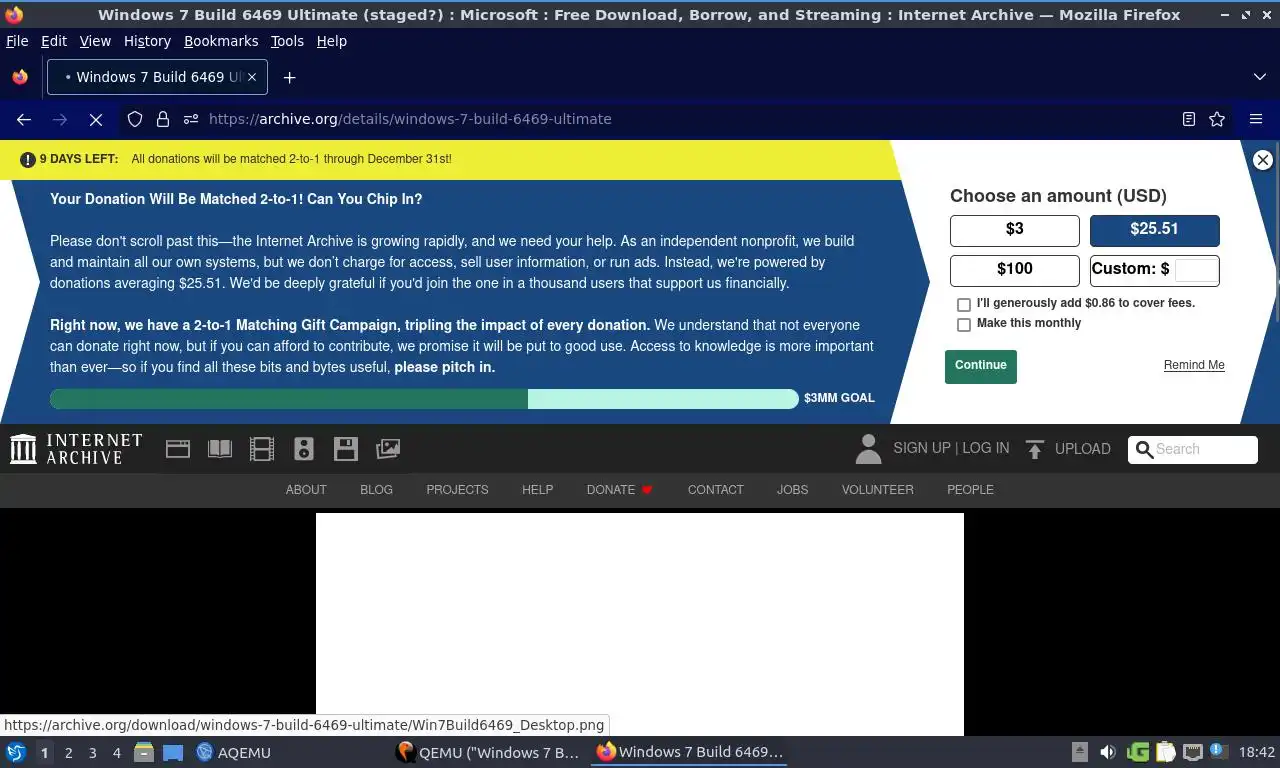
Task: Click the Remind Me link
Action: point(1194,365)
